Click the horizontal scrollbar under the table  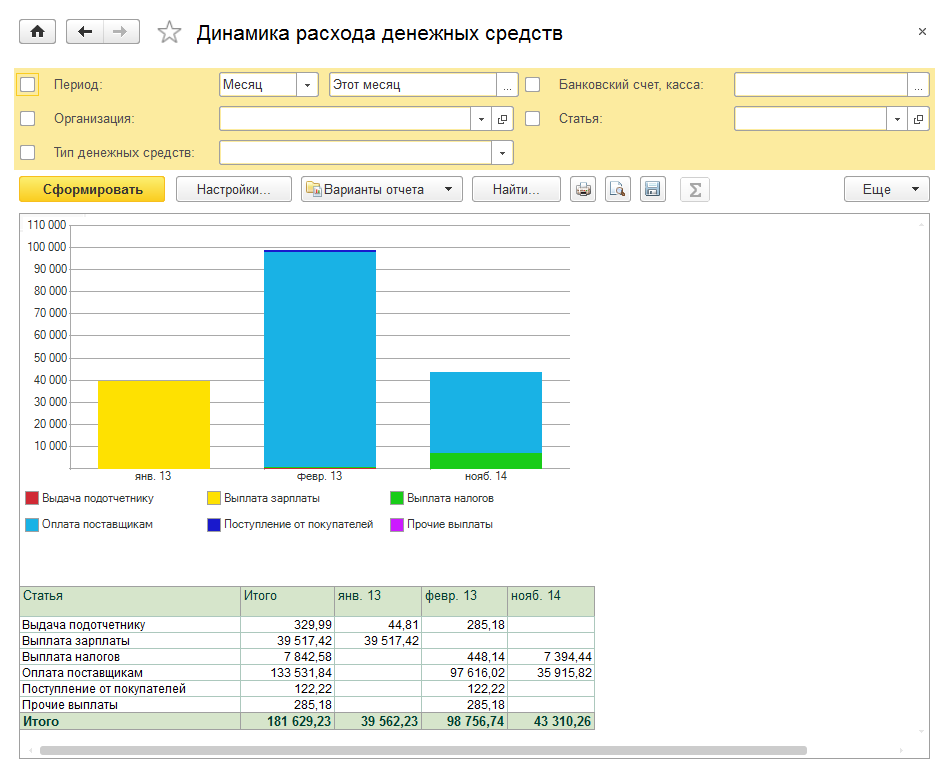422,749
